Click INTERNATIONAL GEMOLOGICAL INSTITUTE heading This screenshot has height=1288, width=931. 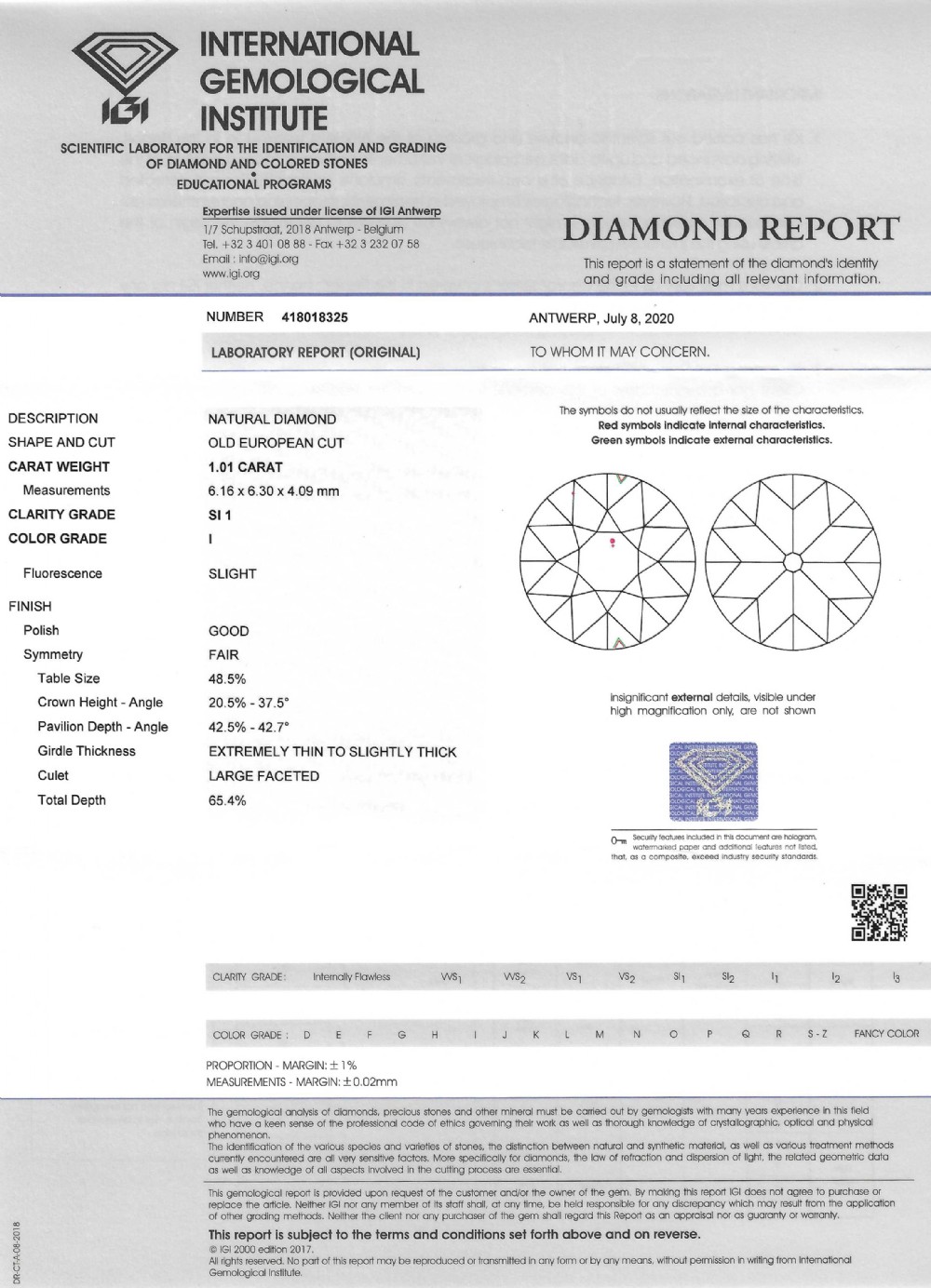point(312,81)
